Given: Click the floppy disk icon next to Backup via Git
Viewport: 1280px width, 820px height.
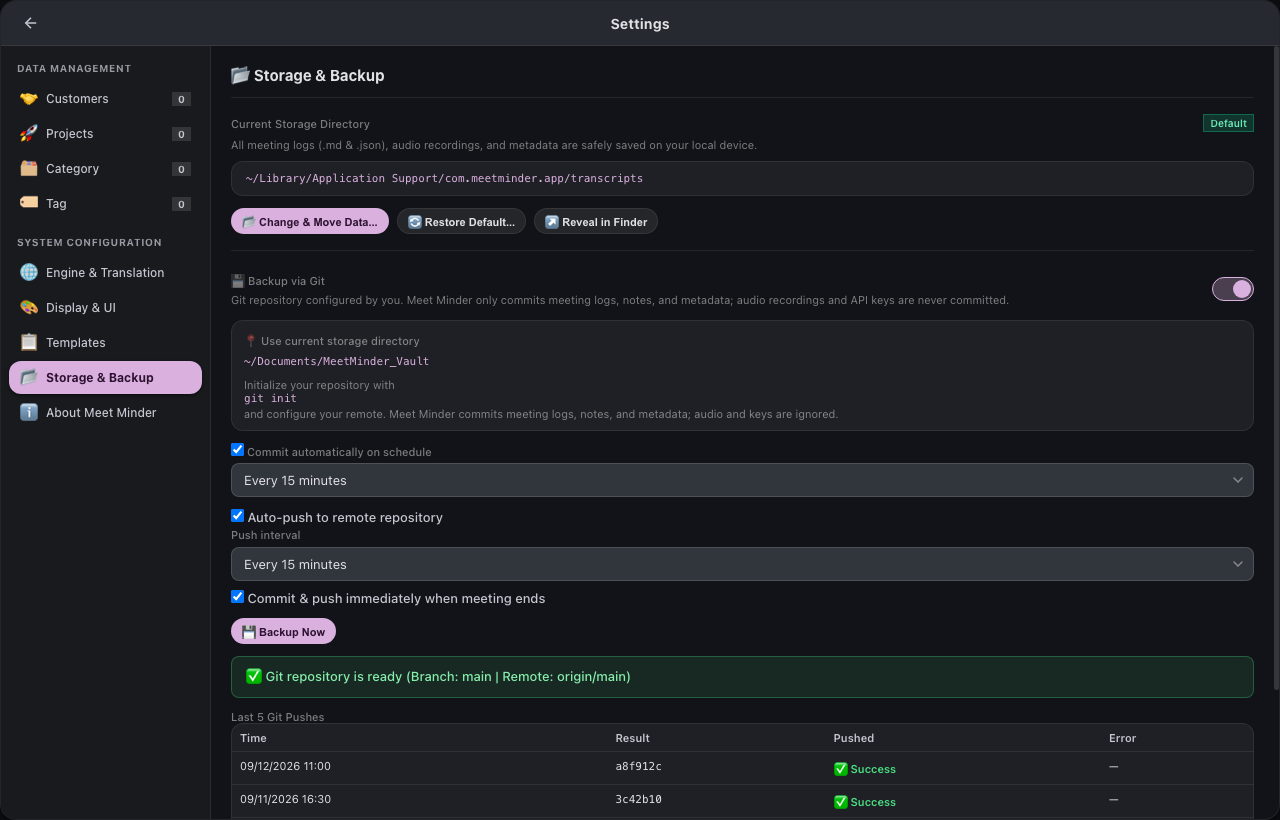Looking at the screenshot, I should pos(238,282).
